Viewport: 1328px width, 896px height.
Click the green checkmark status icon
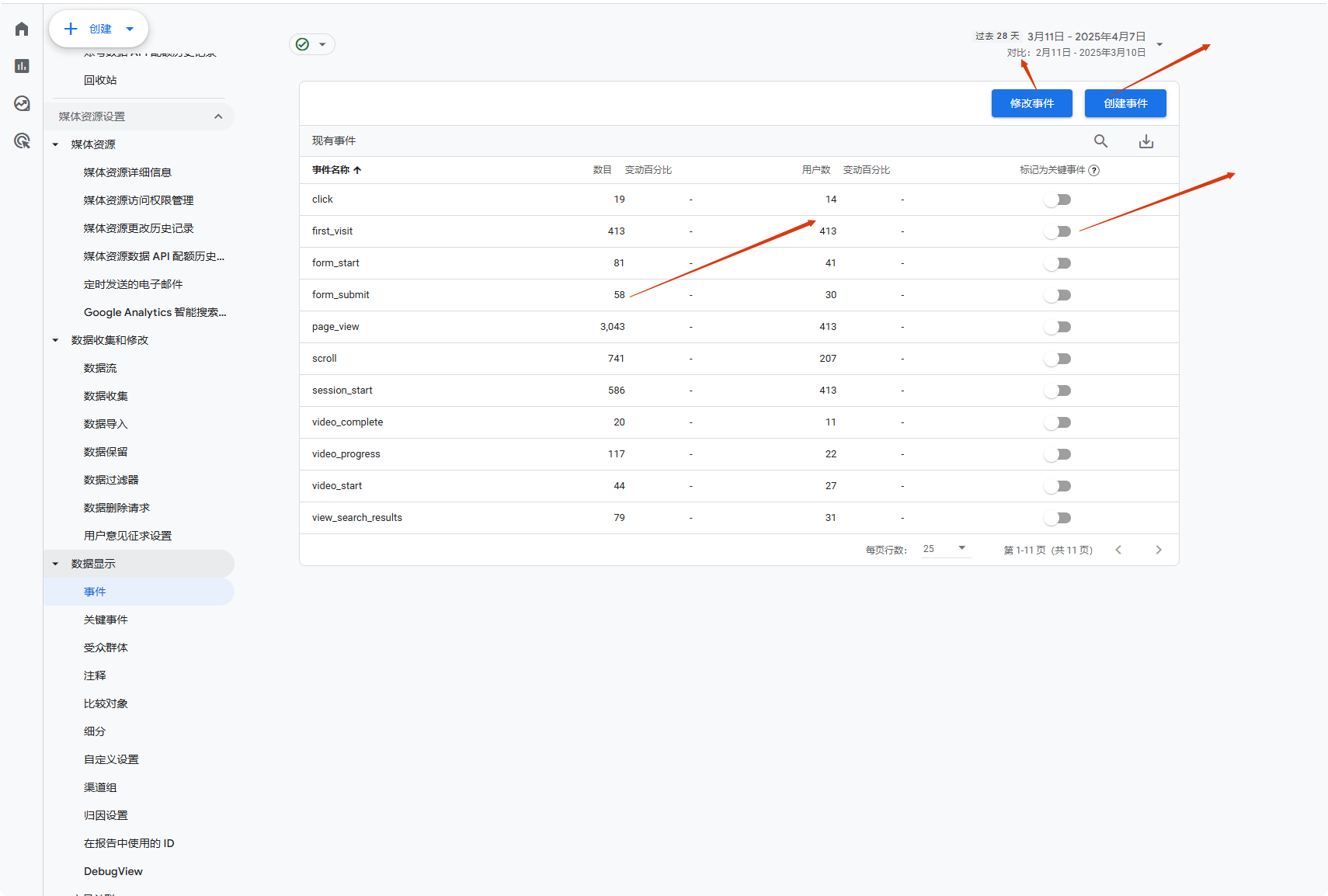tap(302, 44)
